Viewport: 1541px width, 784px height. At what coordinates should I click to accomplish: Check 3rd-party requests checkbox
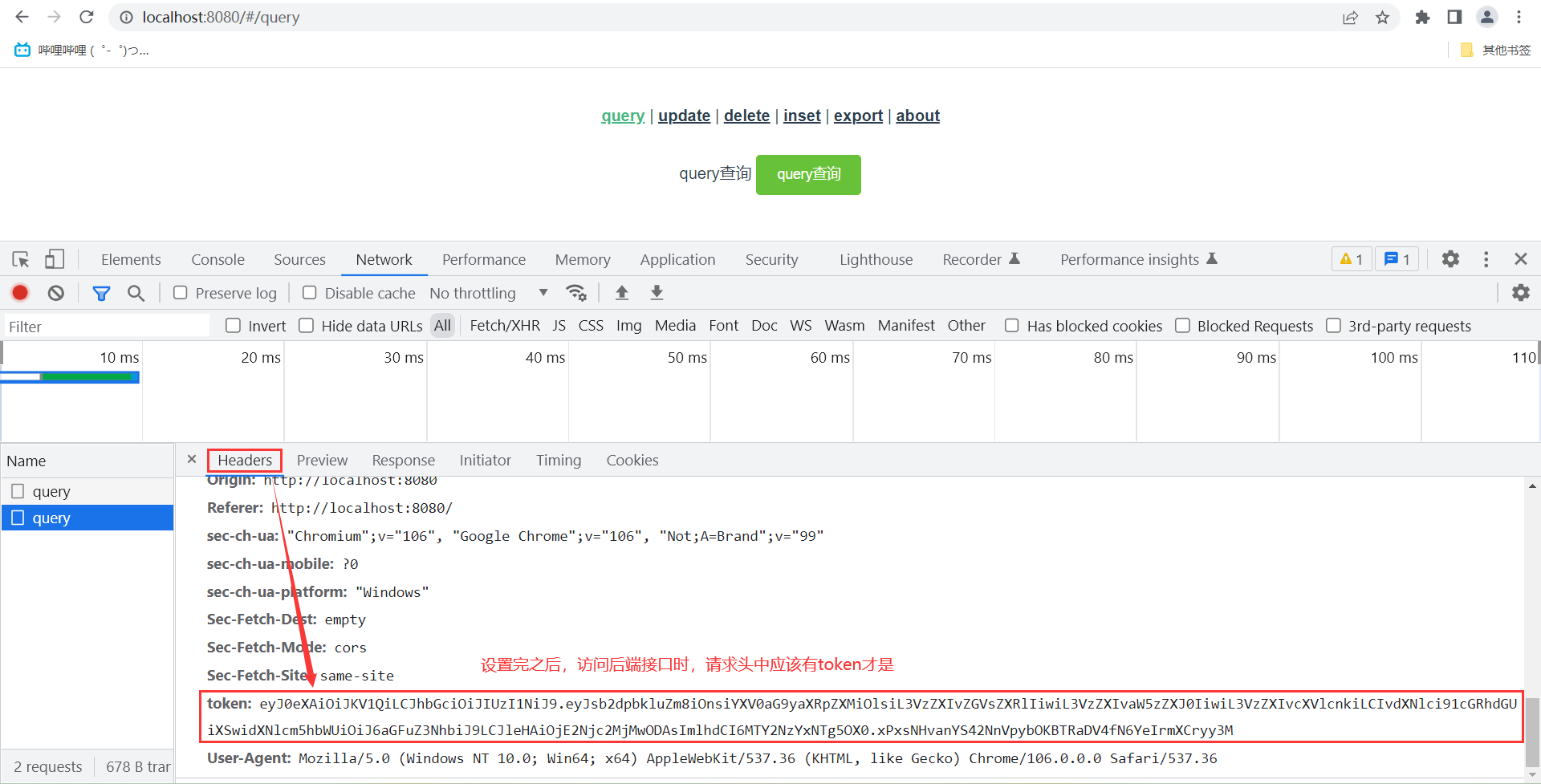click(1334, 326)
